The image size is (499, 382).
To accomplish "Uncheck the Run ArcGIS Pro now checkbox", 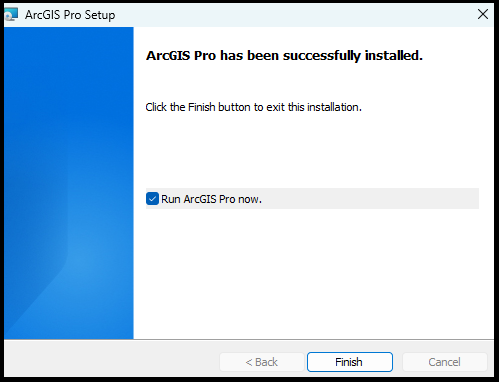I will coord(152,199).
